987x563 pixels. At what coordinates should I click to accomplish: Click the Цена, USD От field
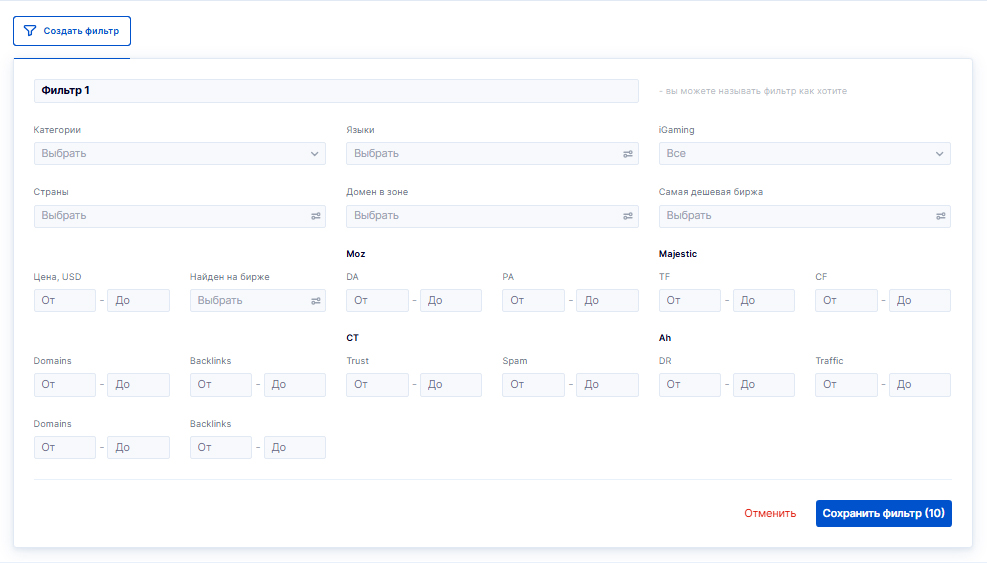click(65, 300)
